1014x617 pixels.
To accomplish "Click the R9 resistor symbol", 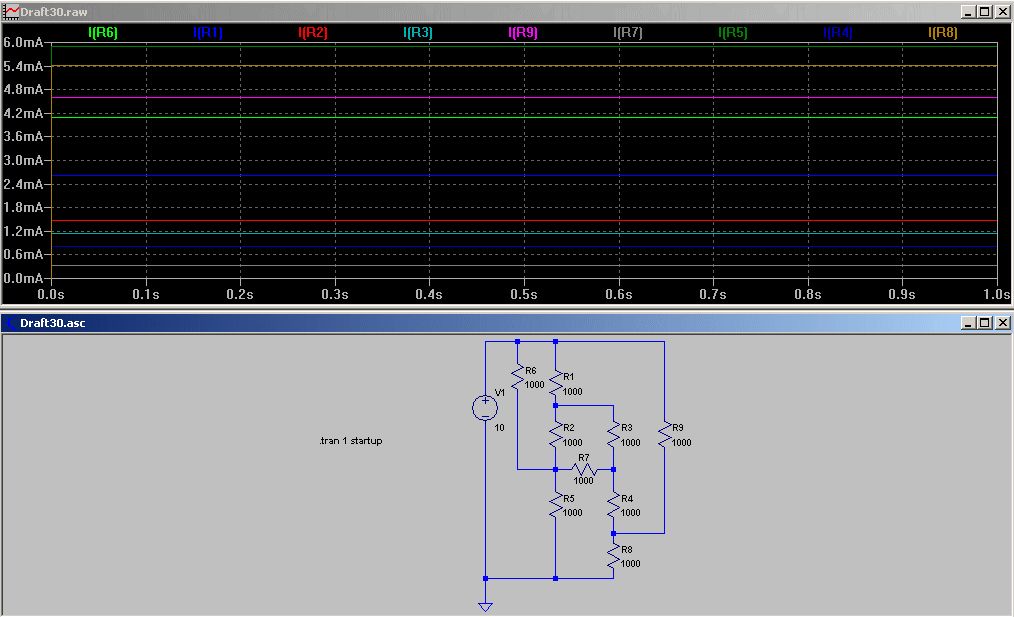I will click(663, 434).
